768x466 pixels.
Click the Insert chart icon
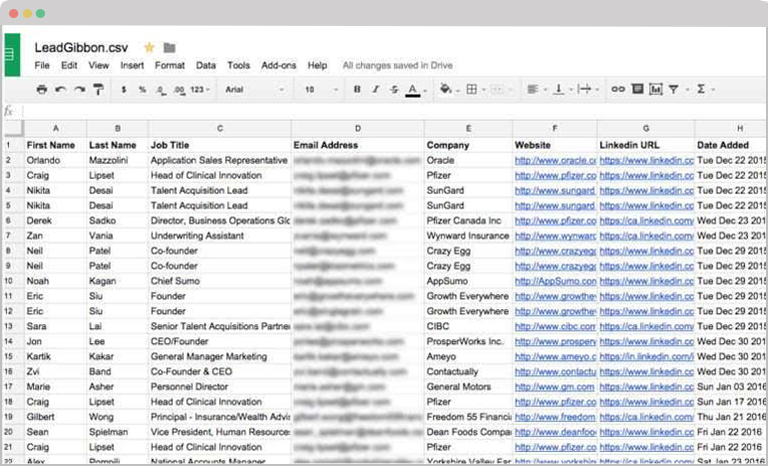pyautogui.click(x=655, y=89)
